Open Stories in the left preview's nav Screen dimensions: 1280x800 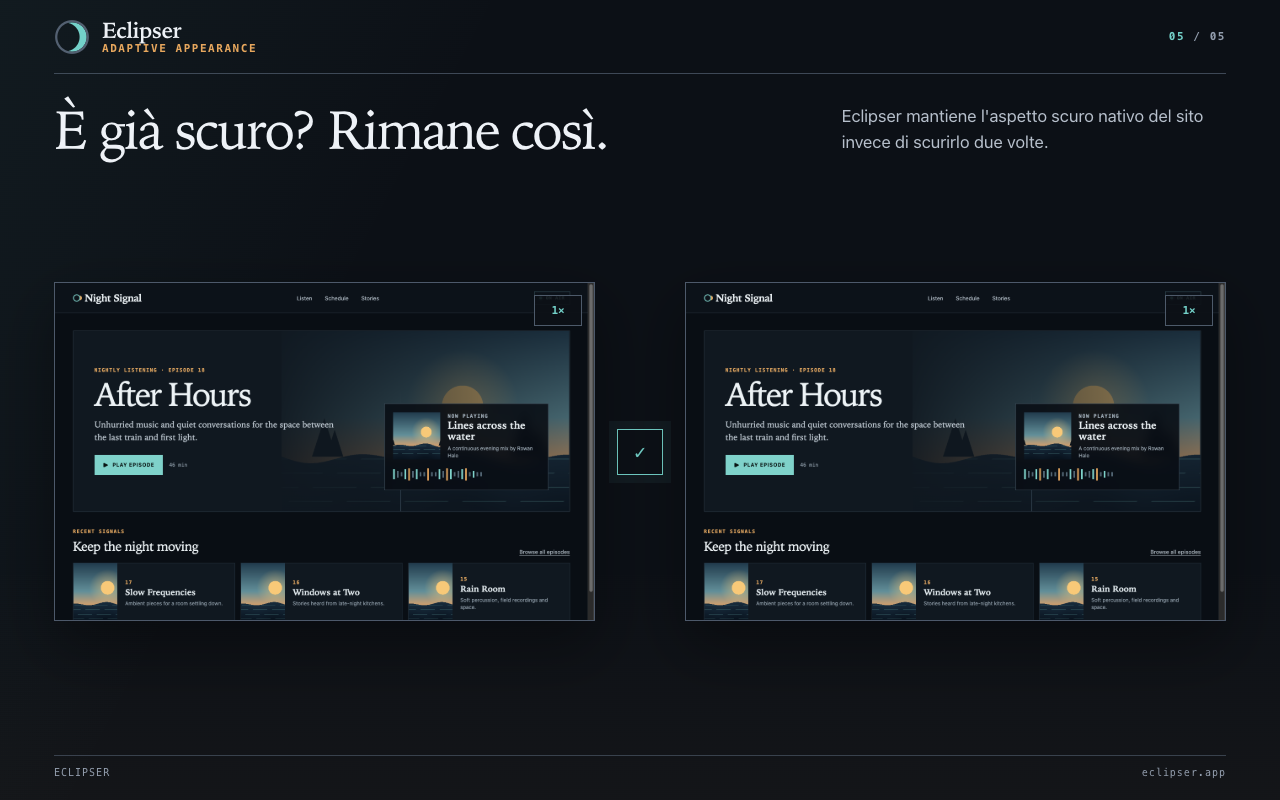[370, 298]
